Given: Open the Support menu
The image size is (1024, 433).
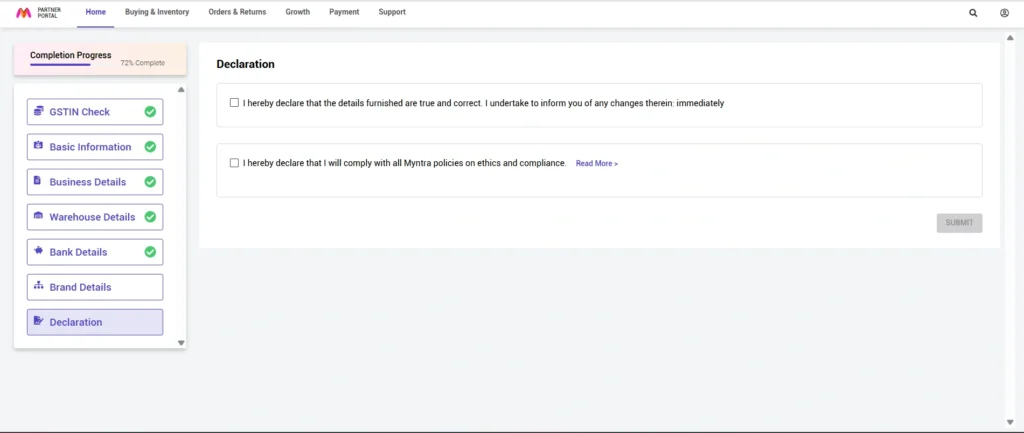Looking at the screenshot, I should [x=392, y=12].
